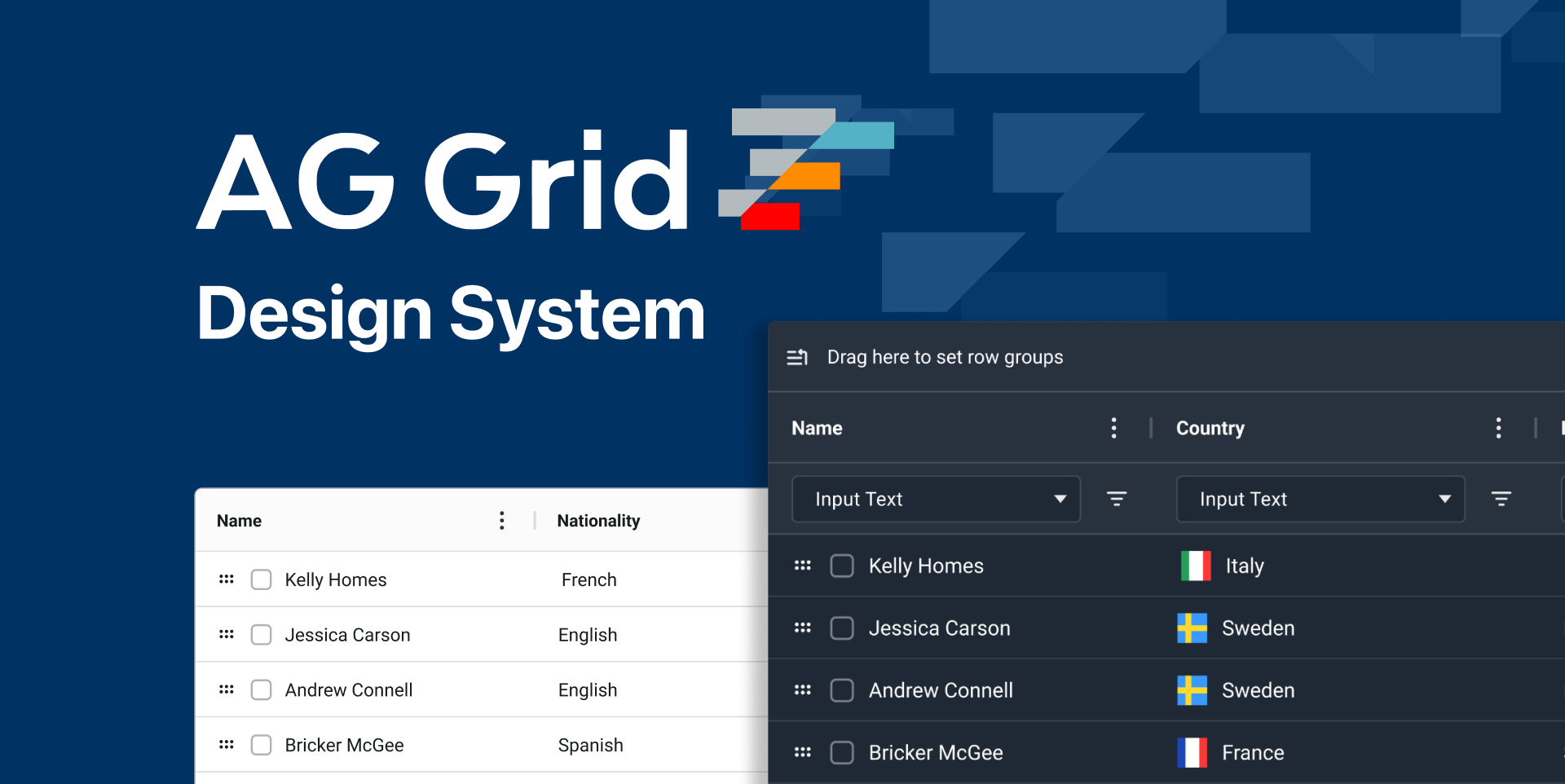This screenshot has width=1565, height=784.
Task: Tick the checkbox next to Bricker McGee
Action: click(x=841, y=752)
